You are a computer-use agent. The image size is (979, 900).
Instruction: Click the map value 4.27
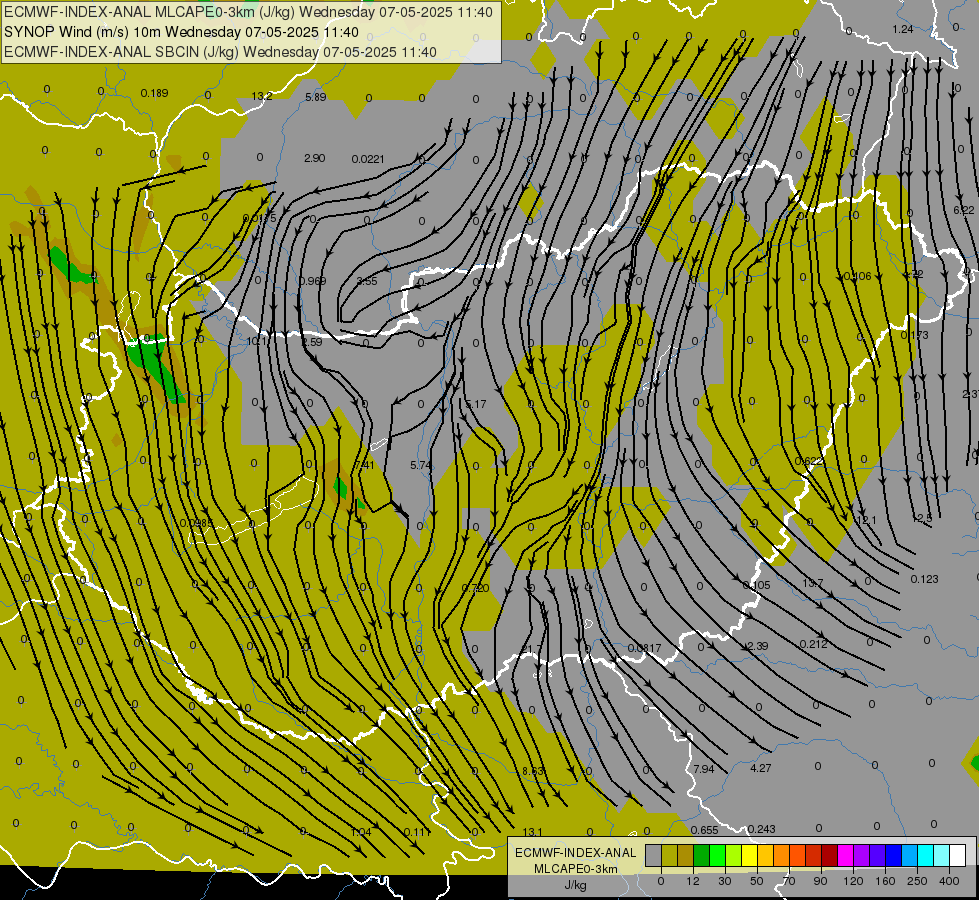760,768
